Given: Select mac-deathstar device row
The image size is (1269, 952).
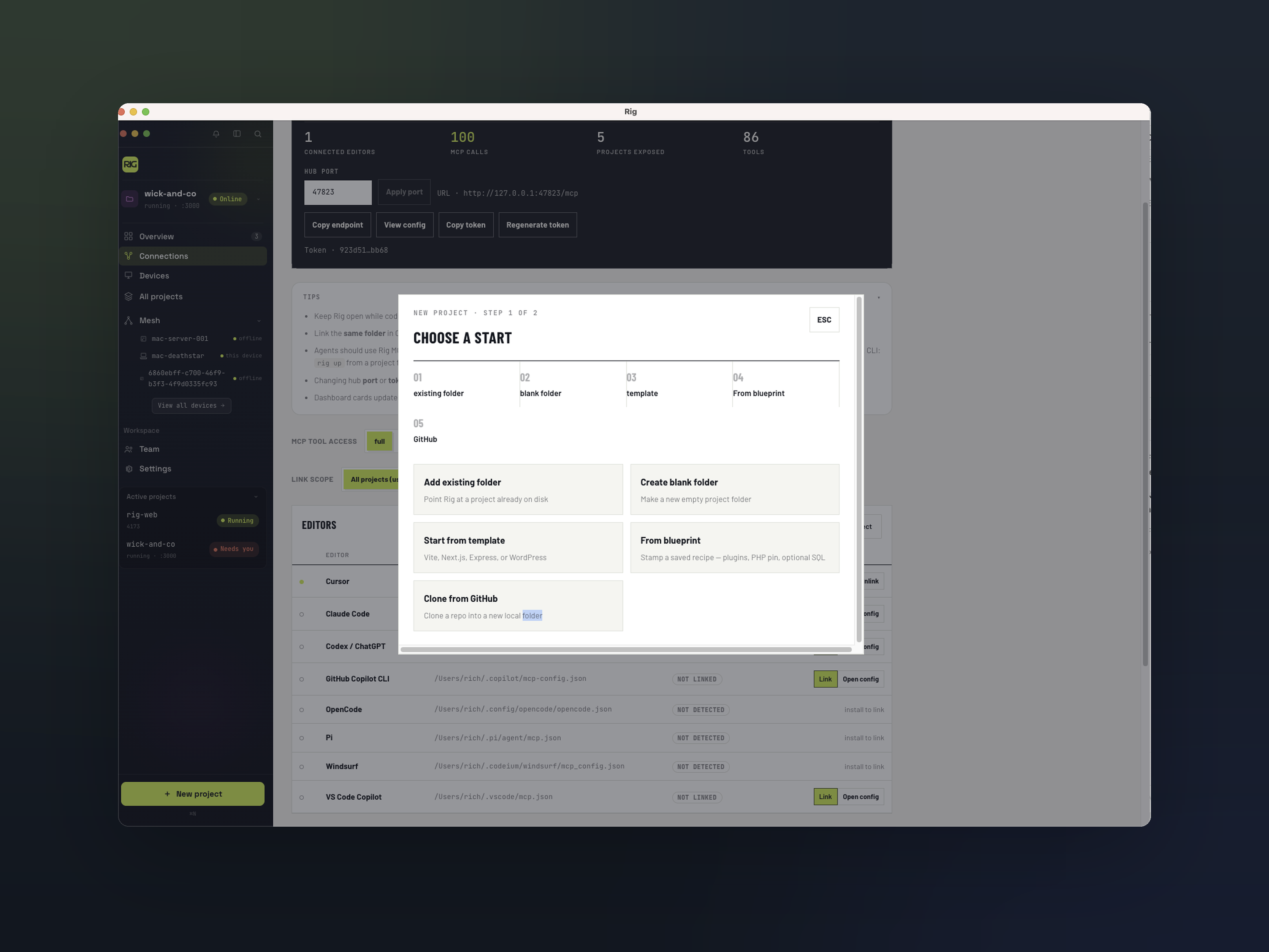Looking at the screenshot, I should click(x=201, y=356).
